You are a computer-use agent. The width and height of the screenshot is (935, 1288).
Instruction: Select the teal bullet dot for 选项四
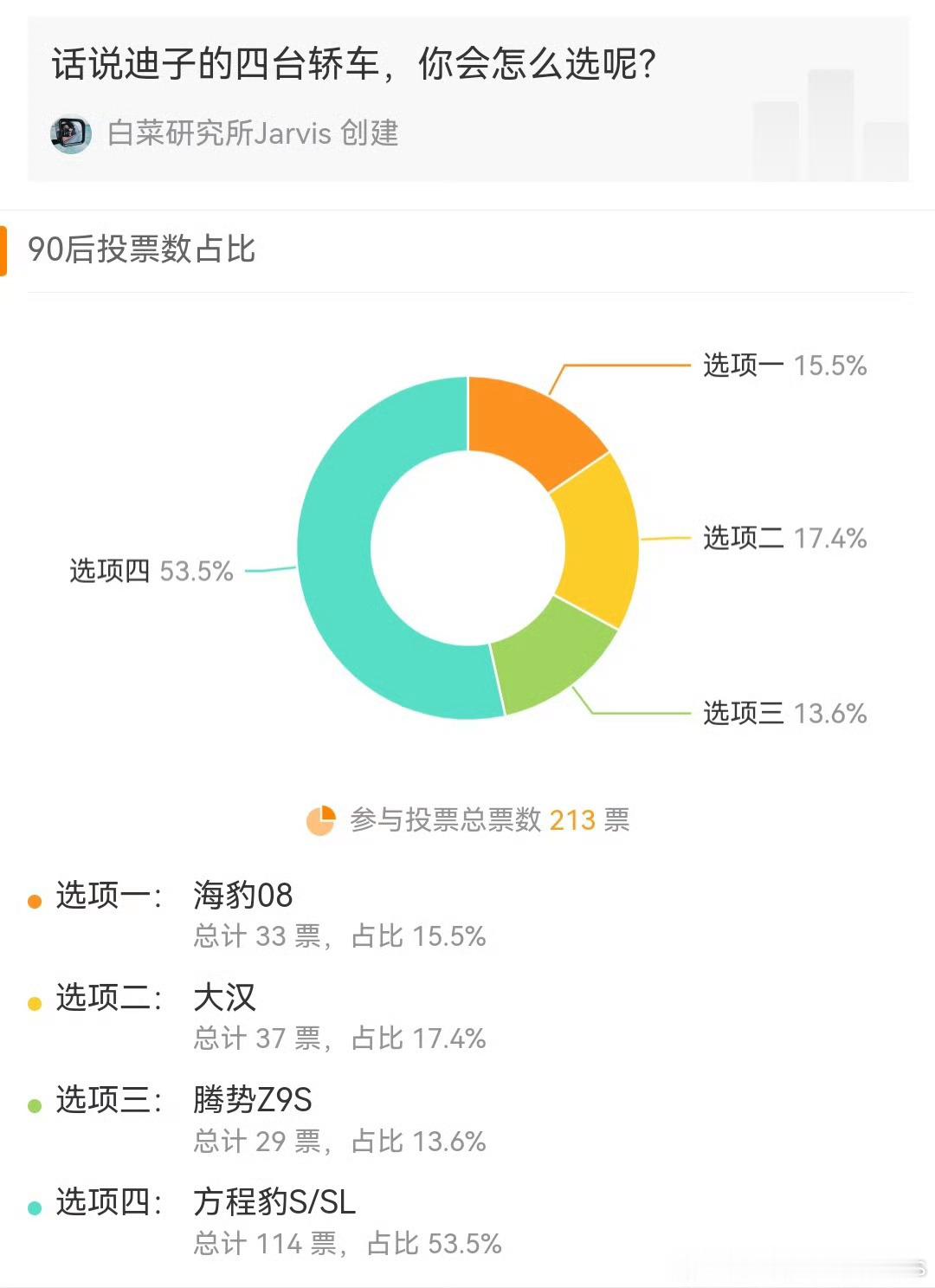[x=35, y=1208]
